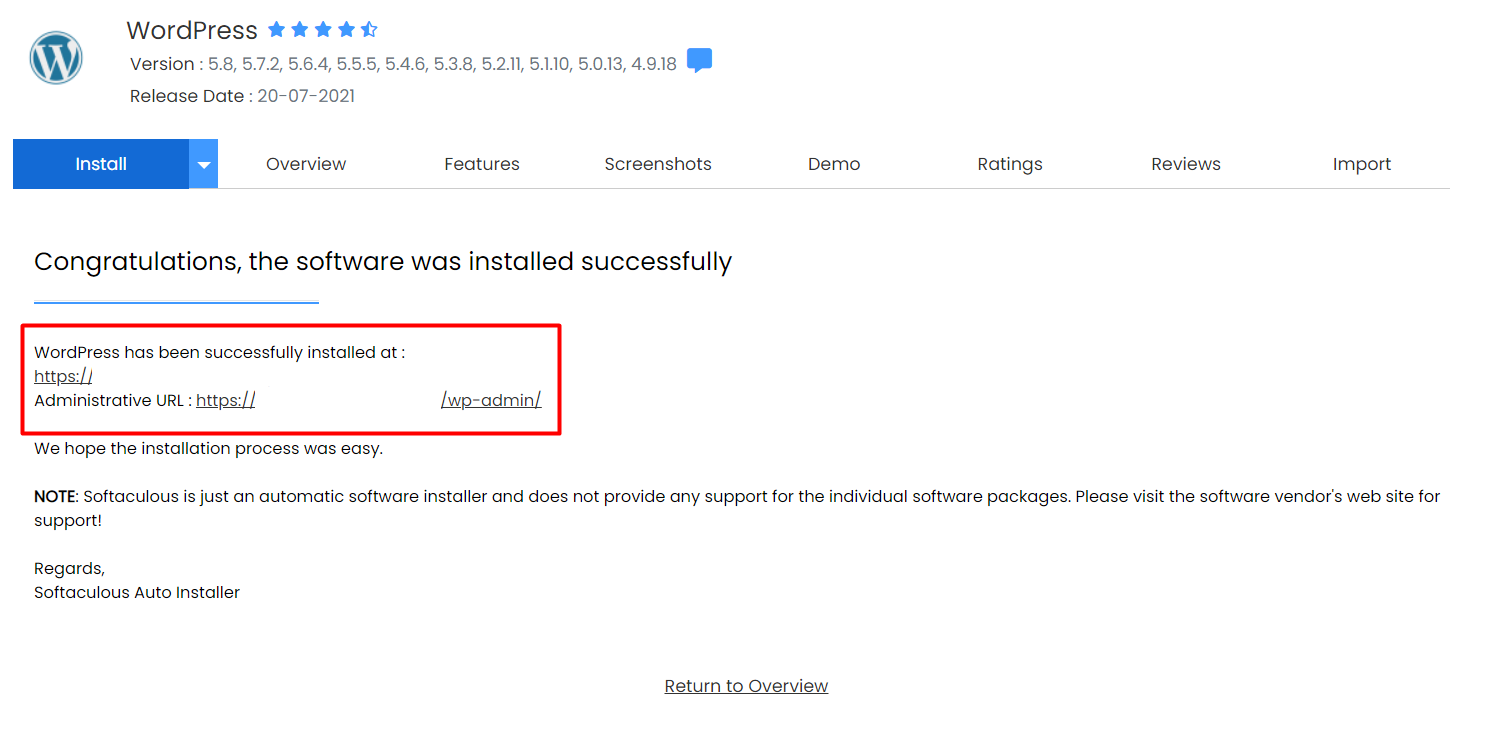Open the Reviews tab
This screenshot has height=729, width=1490.
pyautogui.click(x=1186, y=164)
